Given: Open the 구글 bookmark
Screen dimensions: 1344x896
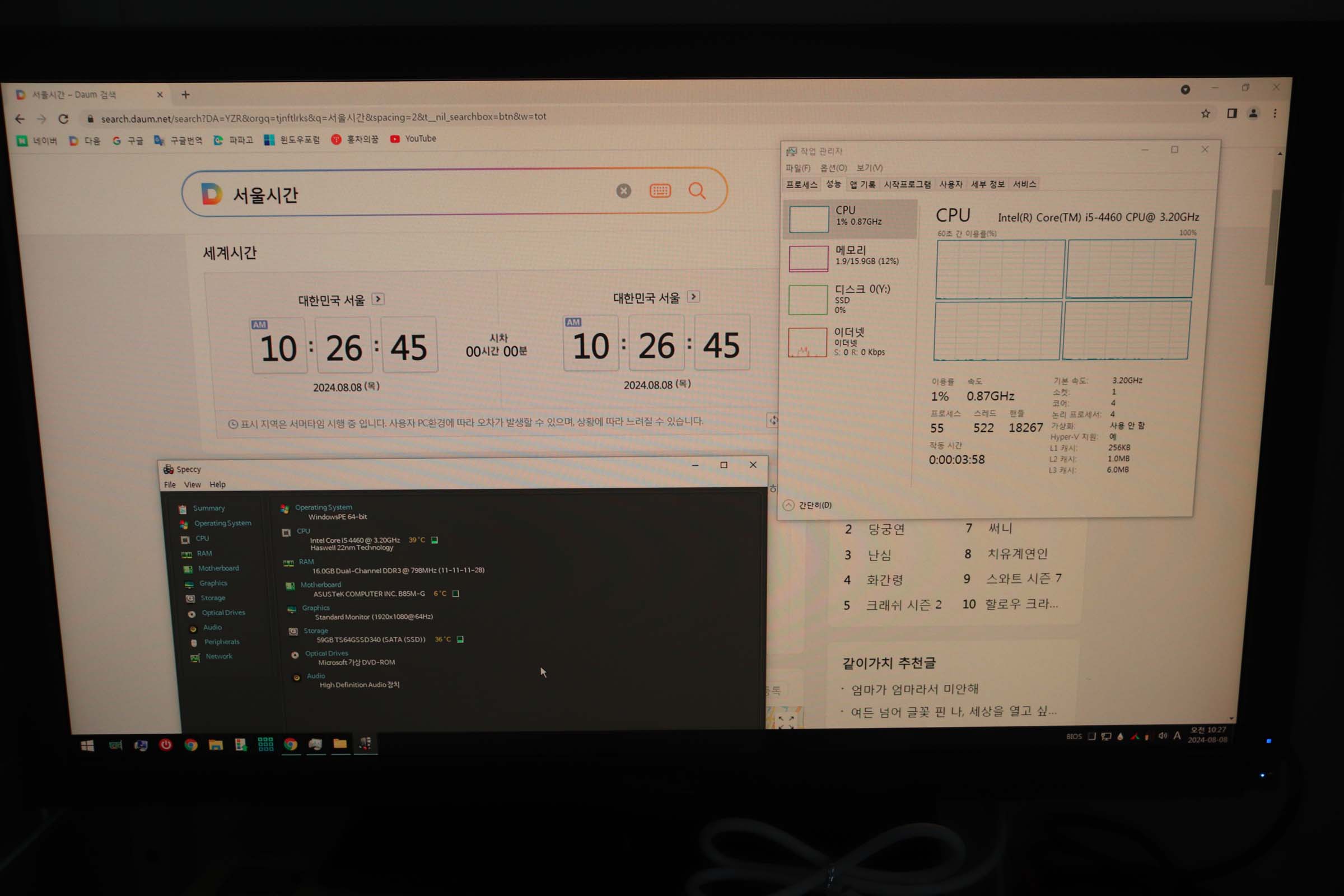Looking at the screenshot, I should [128, 141].
